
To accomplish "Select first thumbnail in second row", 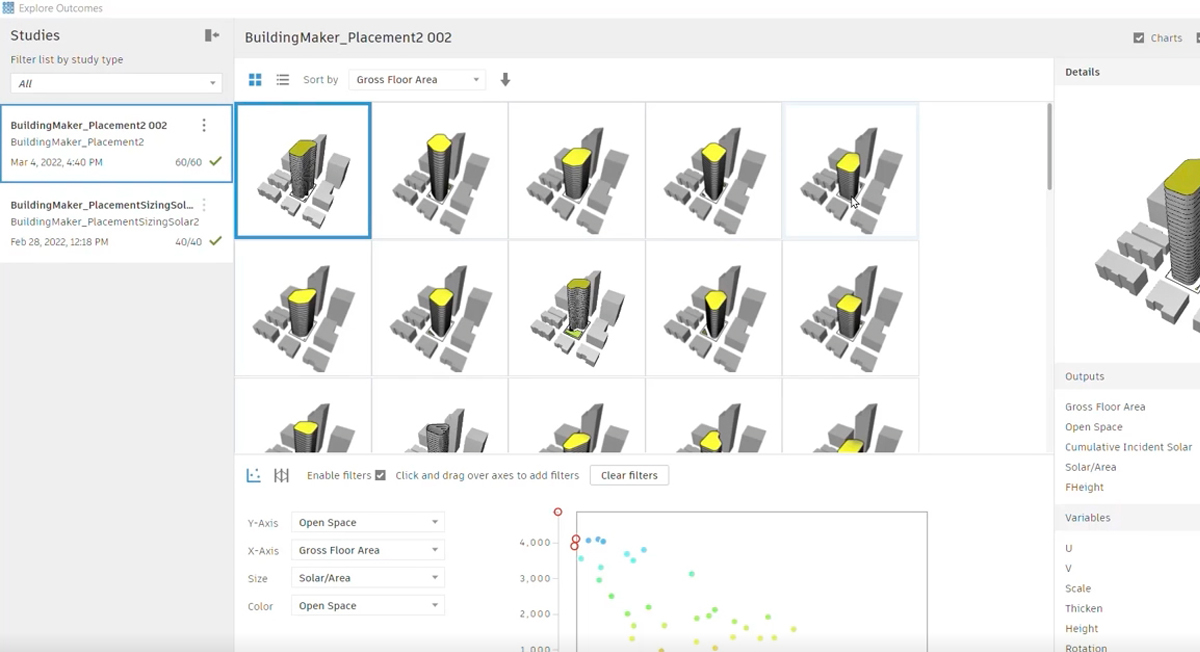I will coord(303,309).
